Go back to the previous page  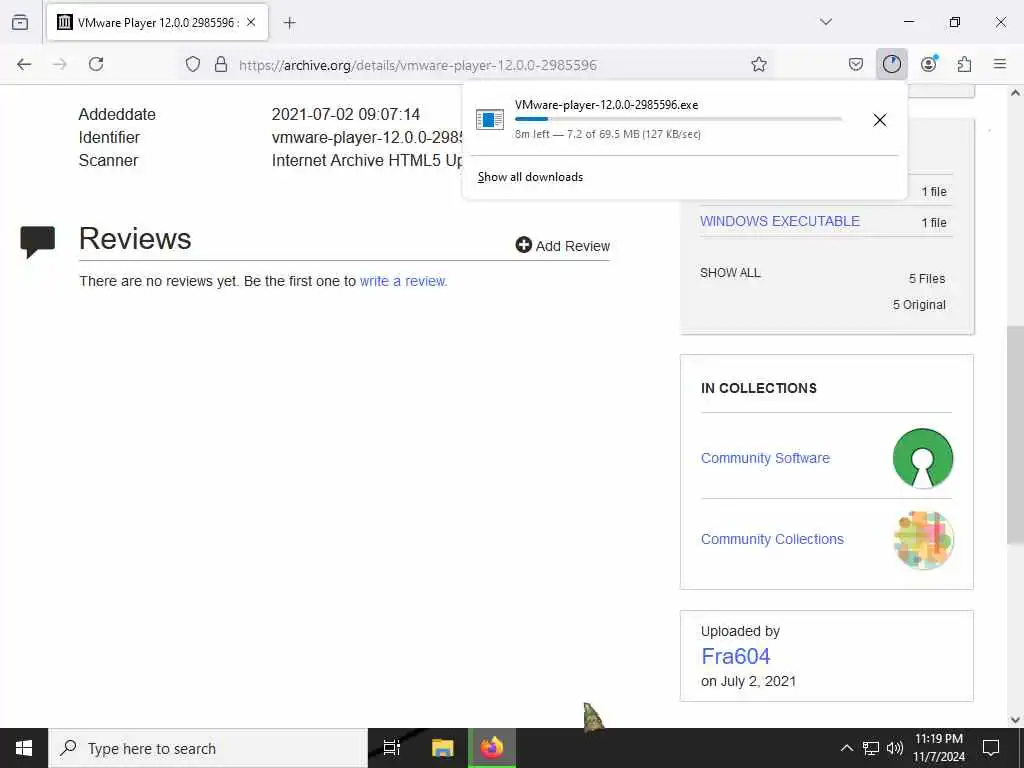(24, 64)
